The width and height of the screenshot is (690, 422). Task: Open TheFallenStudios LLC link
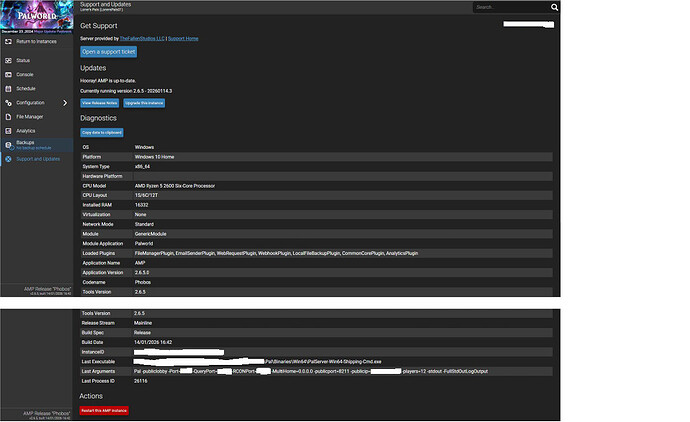pos(141,38)
